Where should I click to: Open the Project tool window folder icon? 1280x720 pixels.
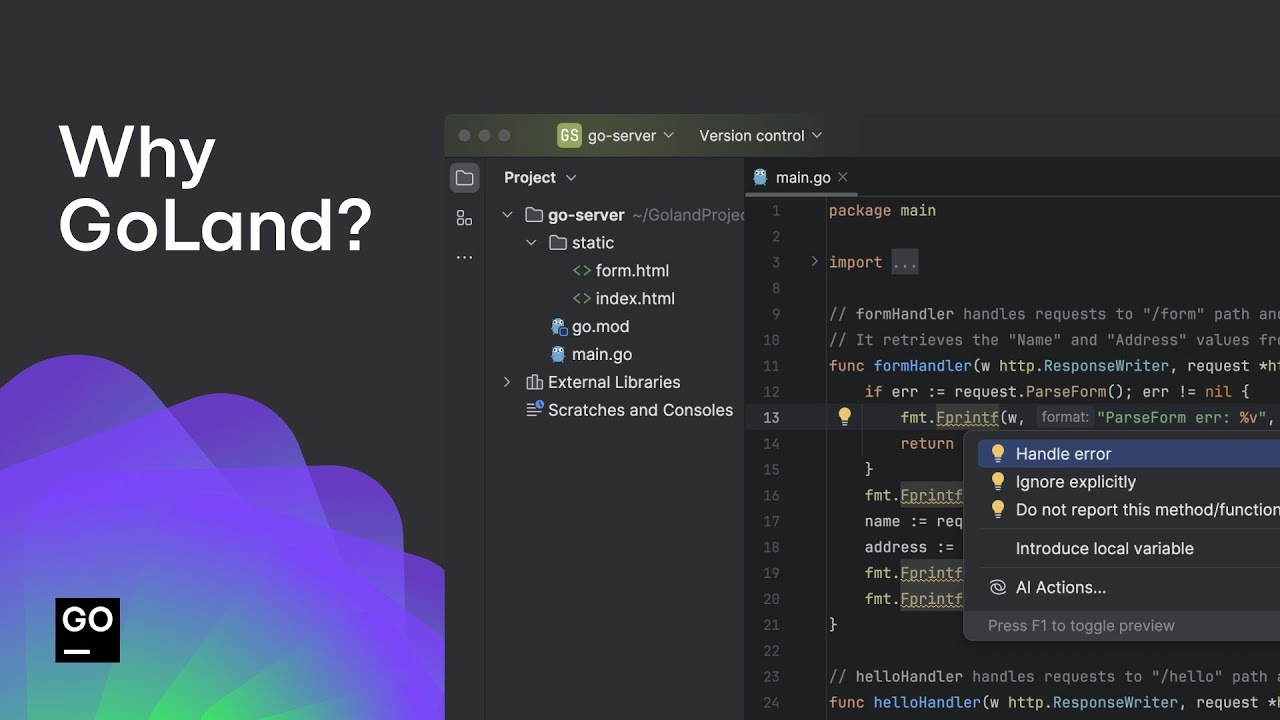click(x=464, y=178)
